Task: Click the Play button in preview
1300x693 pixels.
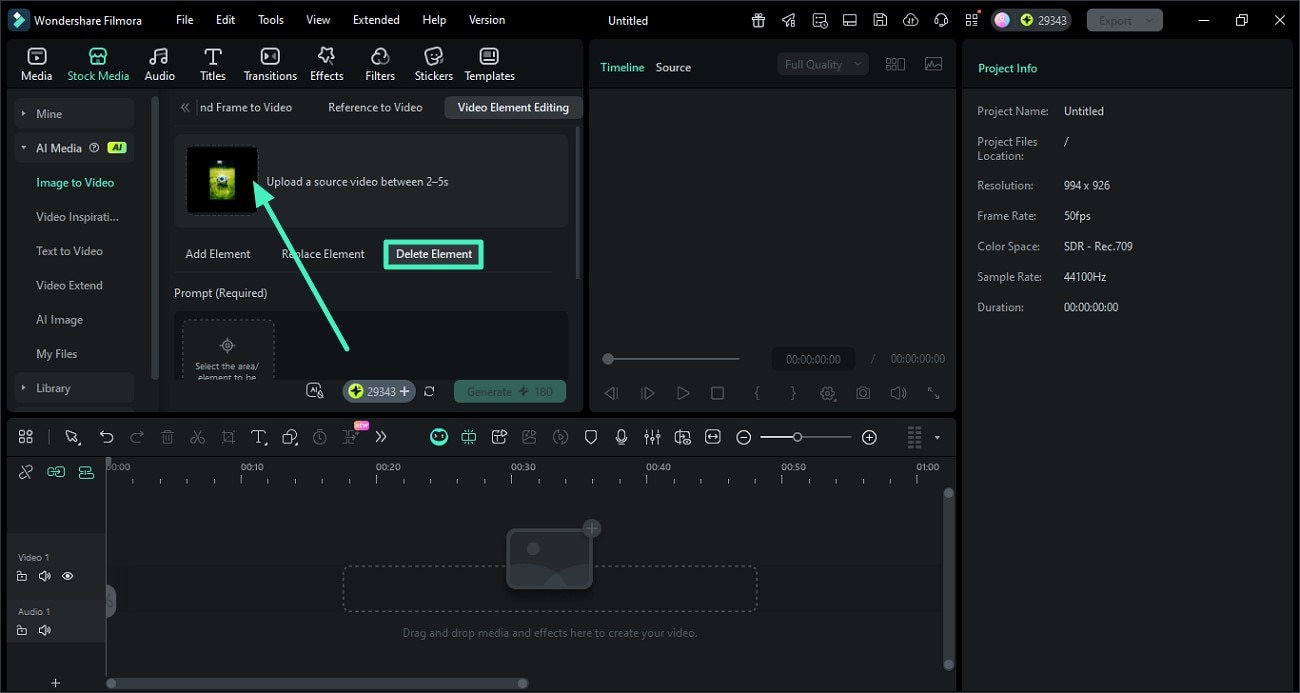Action: pyautogui.click(x=683, y=393)
